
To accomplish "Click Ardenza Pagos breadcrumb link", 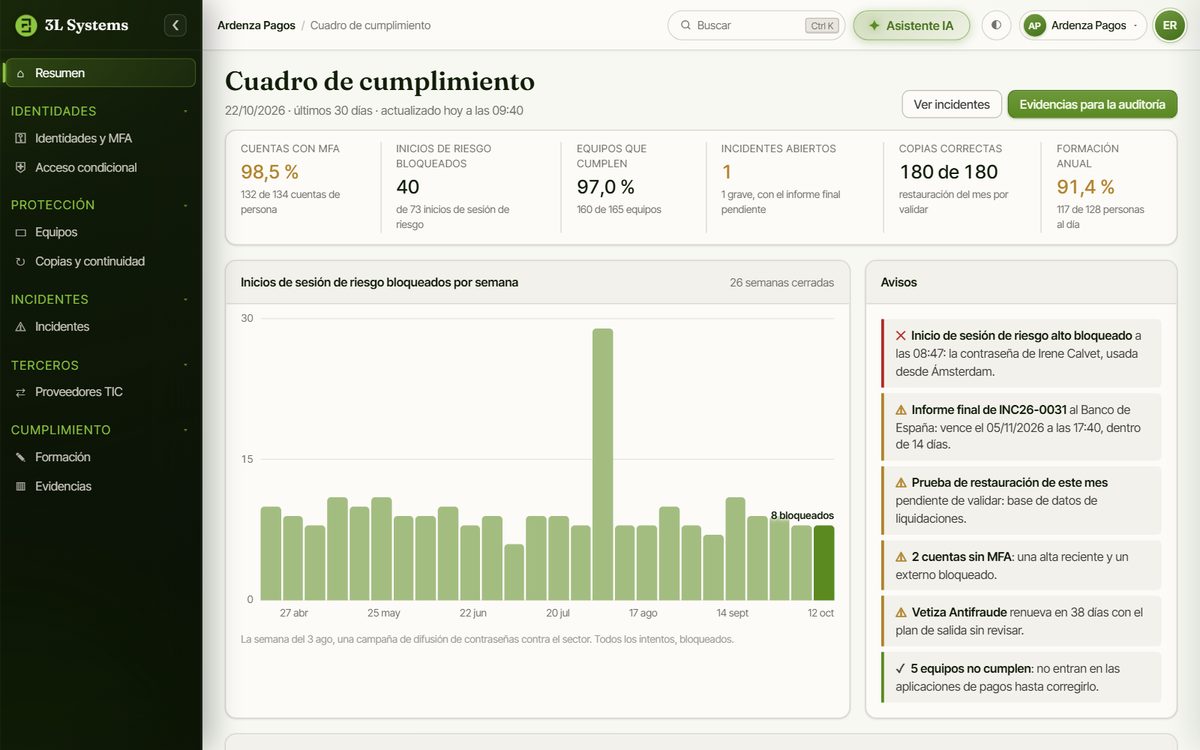I will click(256, 25).
